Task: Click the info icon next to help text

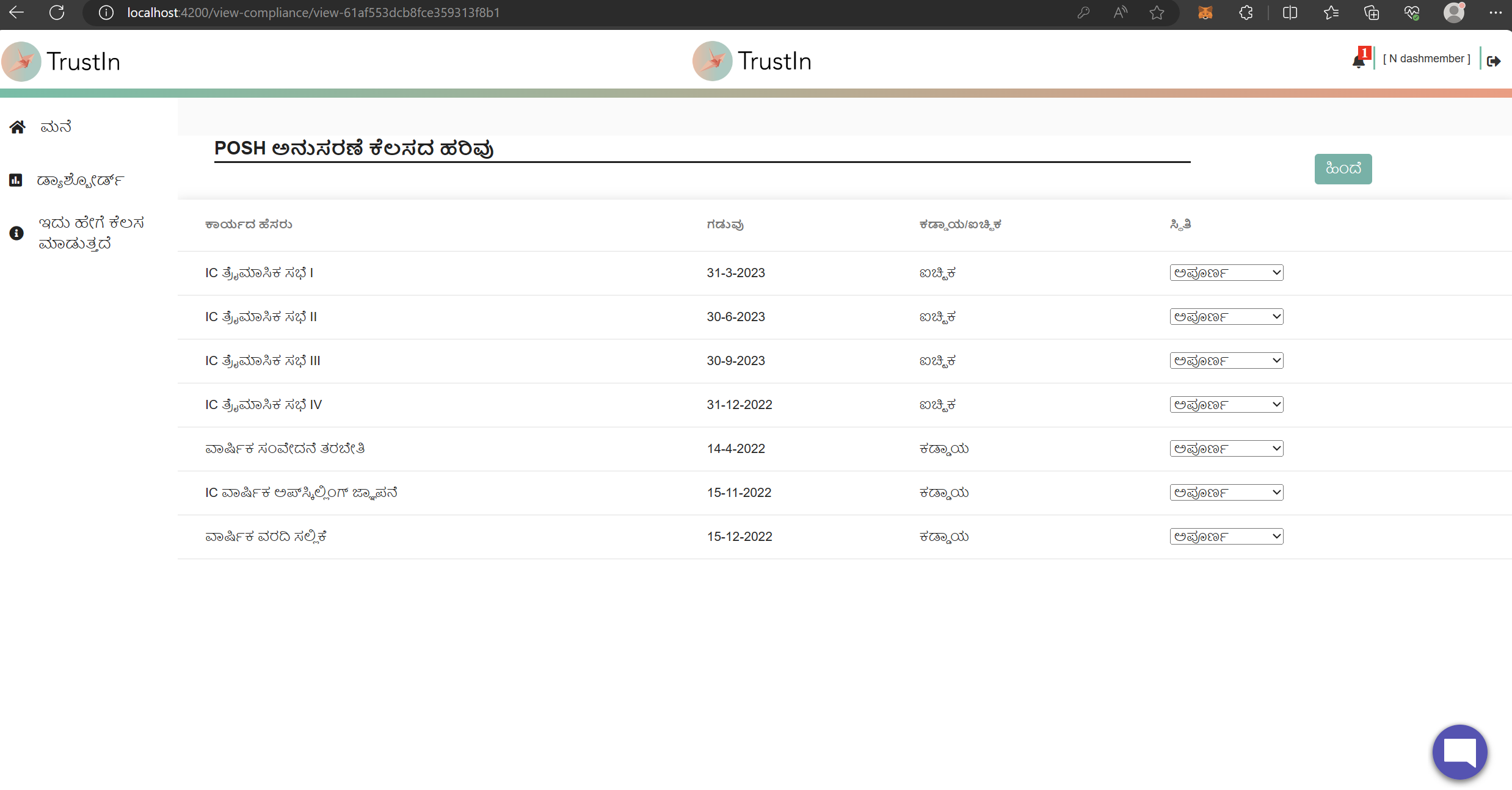Action: click(x=16, y=233)
